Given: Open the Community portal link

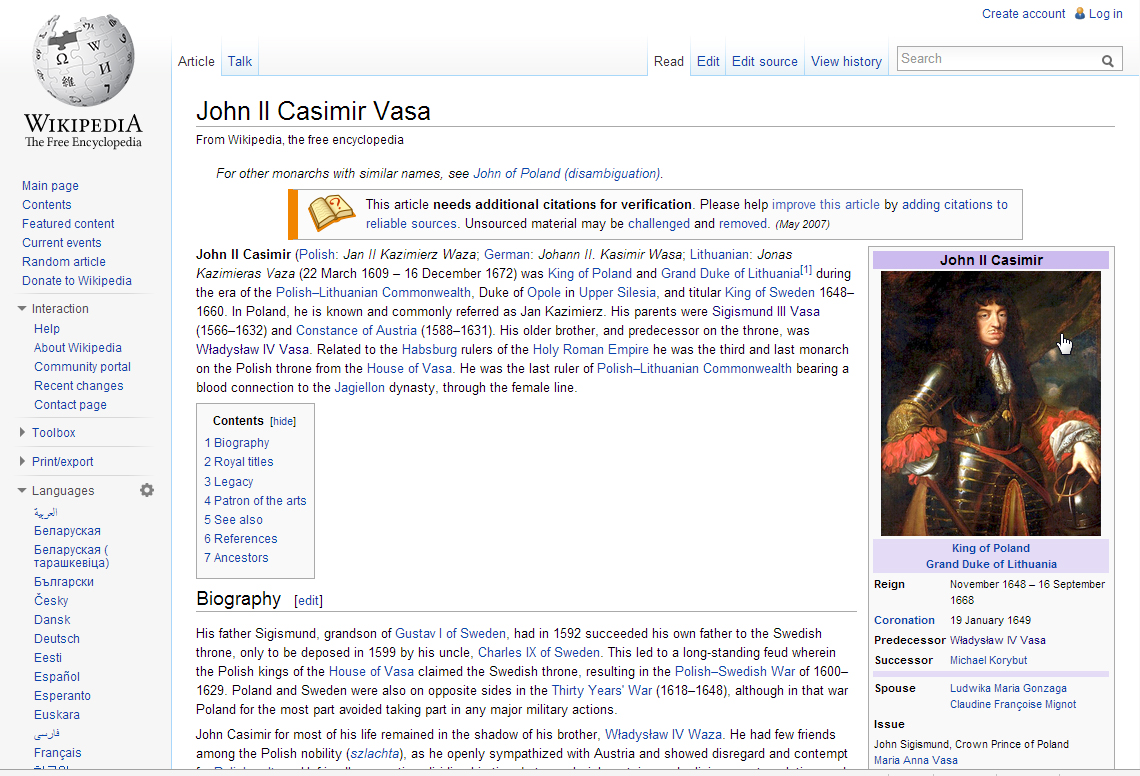Looking at the screenshot, I should click(83, 367).
